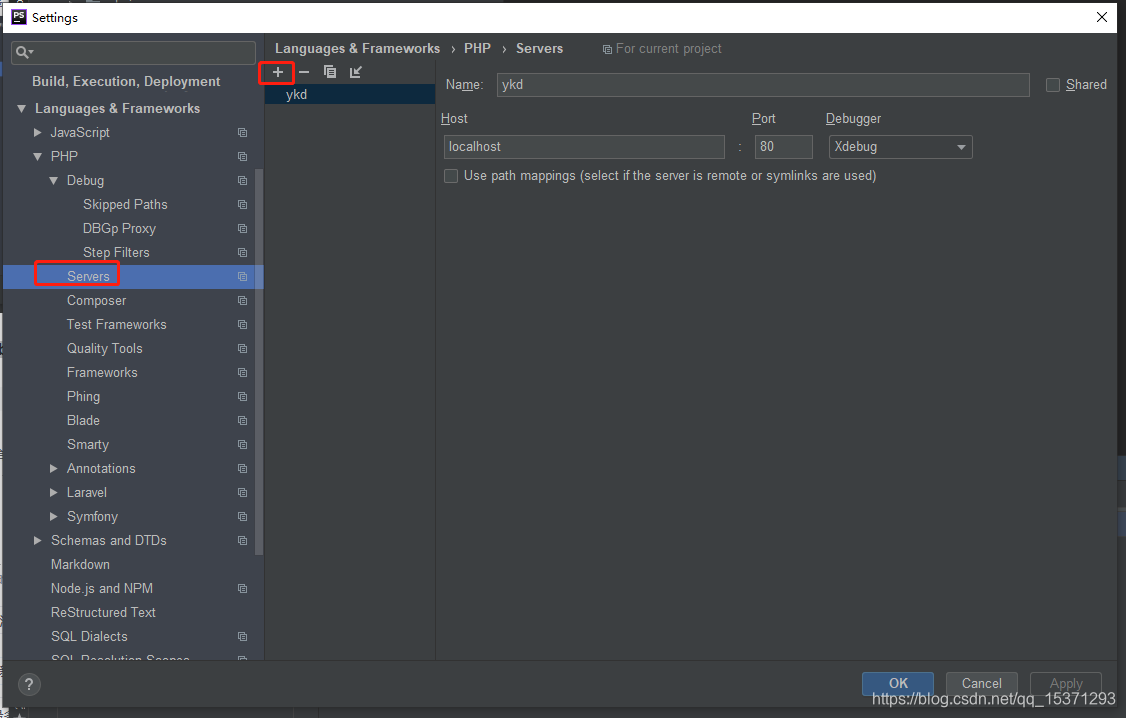Click the per-project icon next to Markdown
This screenshot has width=1126, height=718.
point(241,564)
